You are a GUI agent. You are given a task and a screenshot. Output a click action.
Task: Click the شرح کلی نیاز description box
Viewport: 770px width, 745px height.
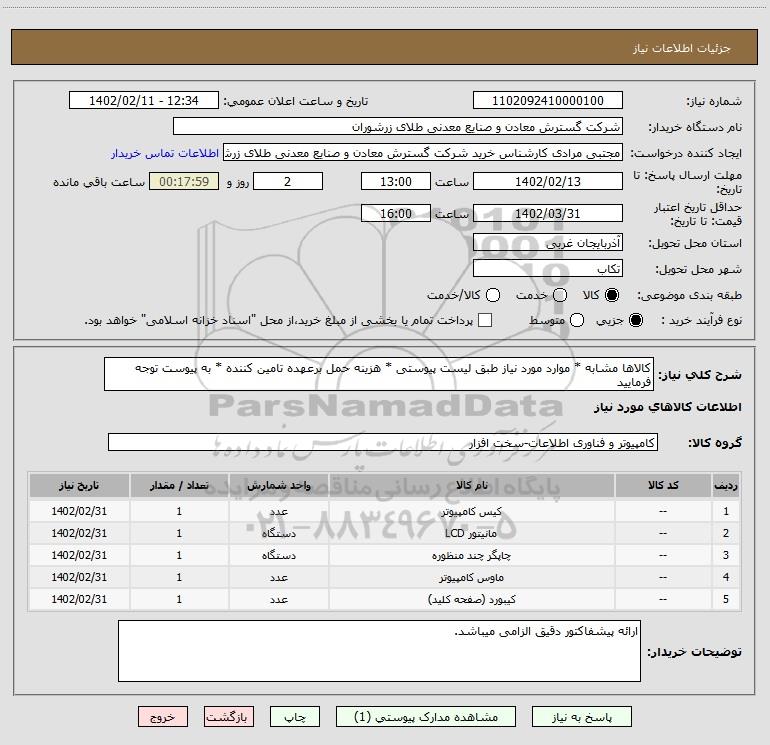click(x=379, y=374)
